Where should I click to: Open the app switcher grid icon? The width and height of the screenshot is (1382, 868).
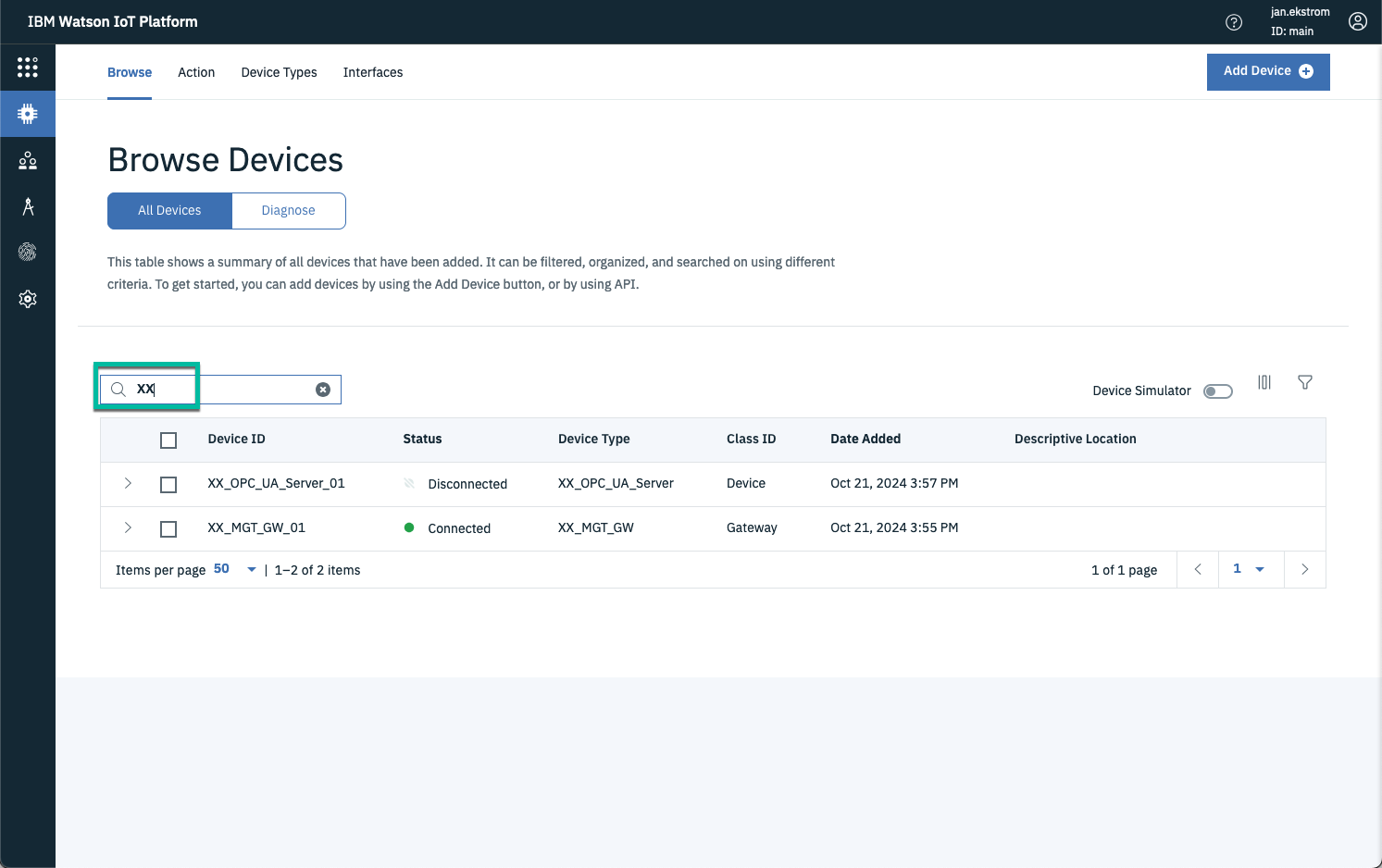pyautogui.click(x=28, y=67)
